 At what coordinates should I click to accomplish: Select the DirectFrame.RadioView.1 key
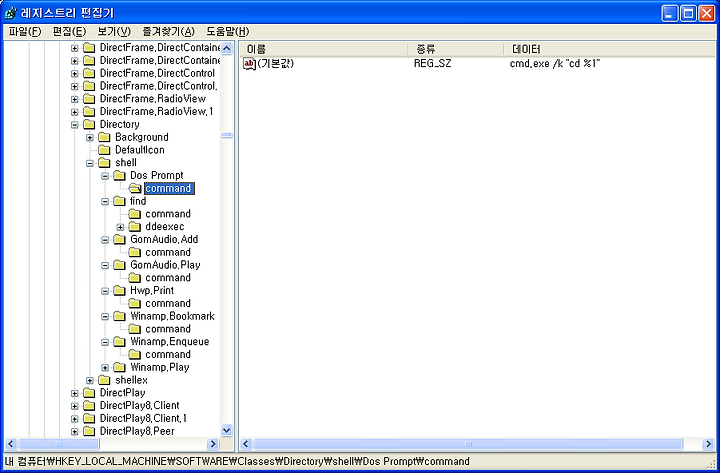156,112
